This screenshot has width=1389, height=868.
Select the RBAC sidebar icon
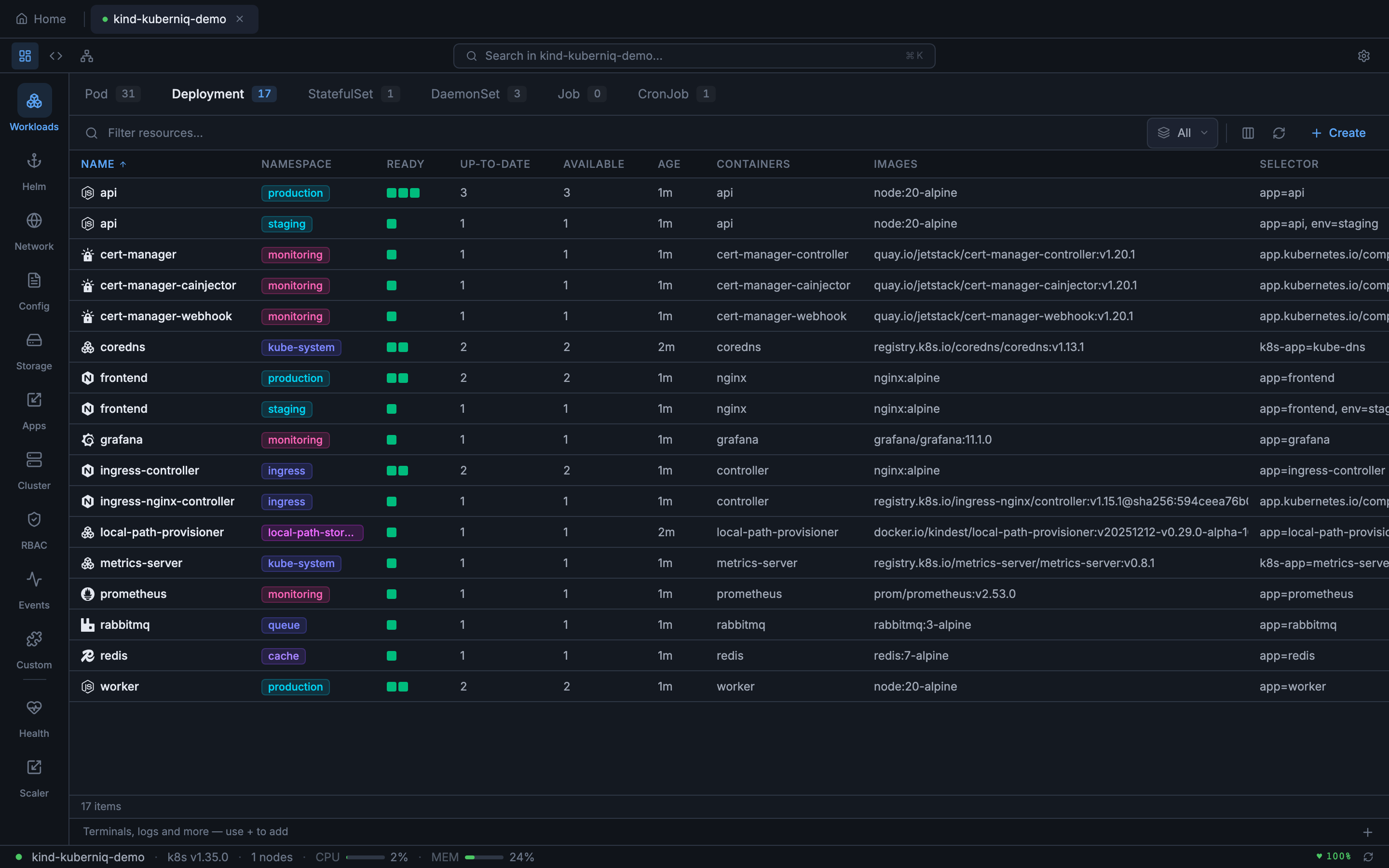point(34,528)
